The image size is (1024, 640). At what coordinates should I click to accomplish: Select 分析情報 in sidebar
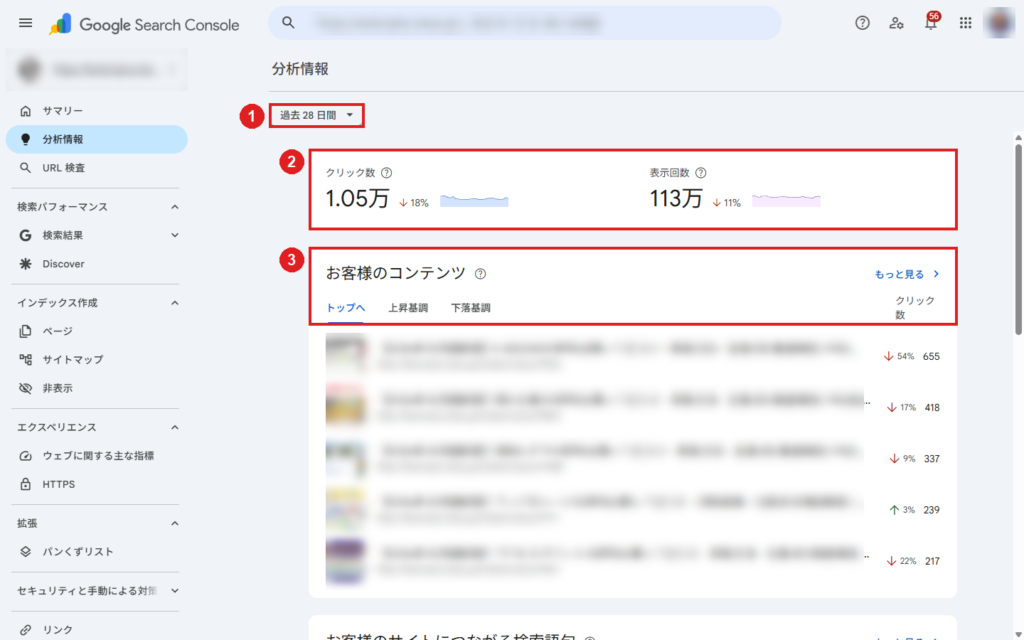[x=96, y=139]
